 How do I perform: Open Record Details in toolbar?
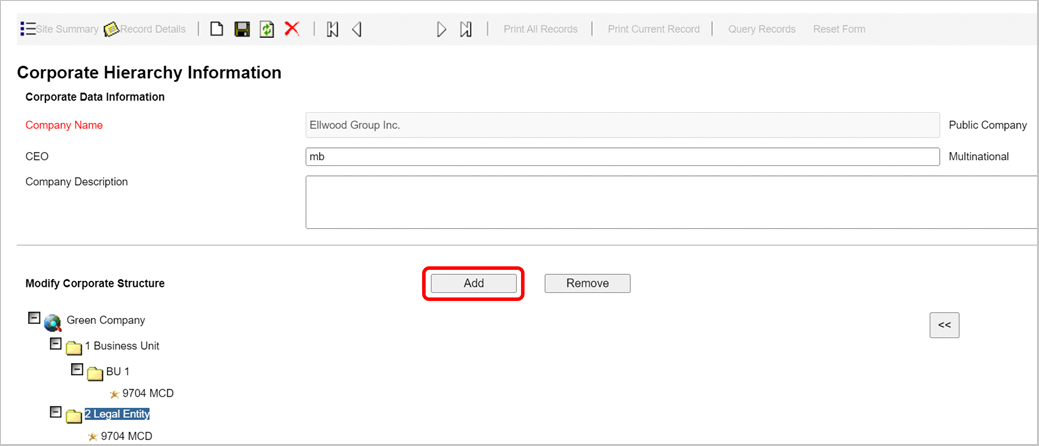pos(145,29)
